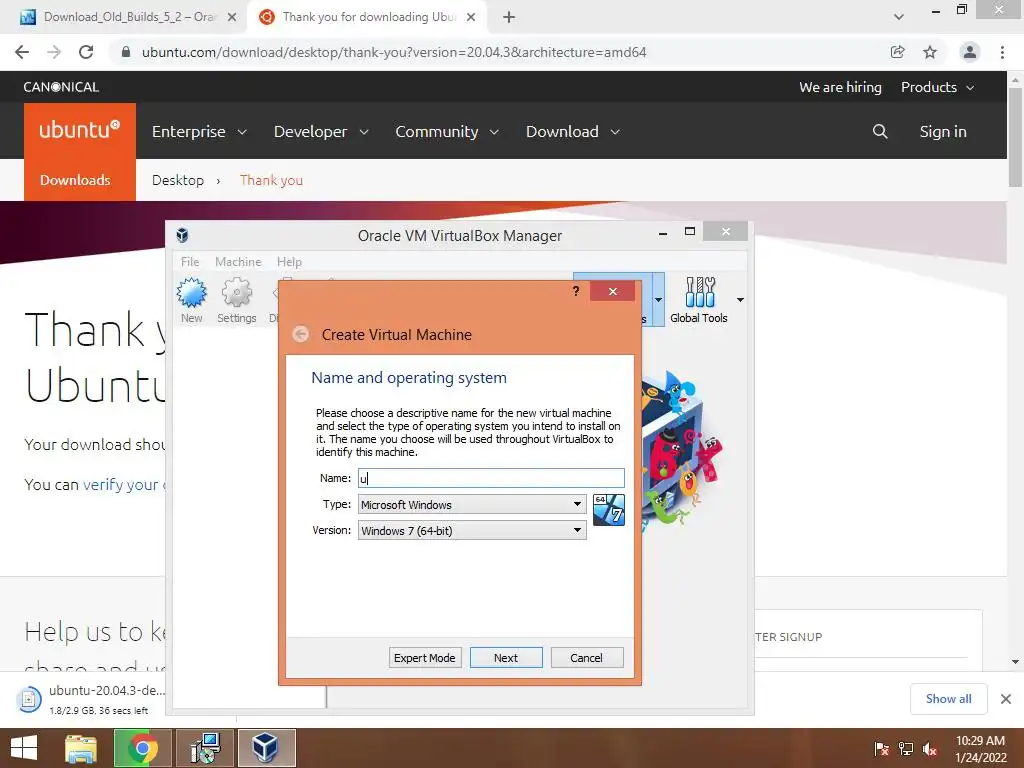
Task: Open the tab search chevron
Action: tap(899, 17)
